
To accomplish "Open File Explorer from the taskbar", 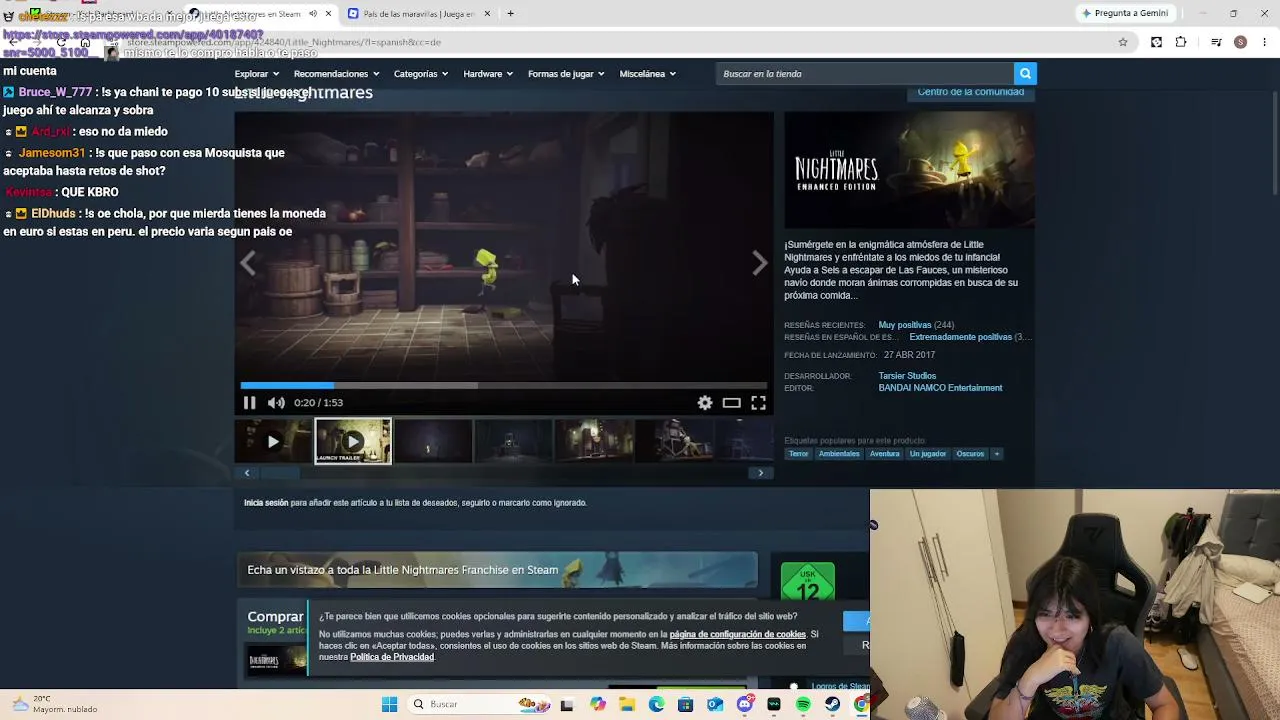I will [x=627, y=705].
